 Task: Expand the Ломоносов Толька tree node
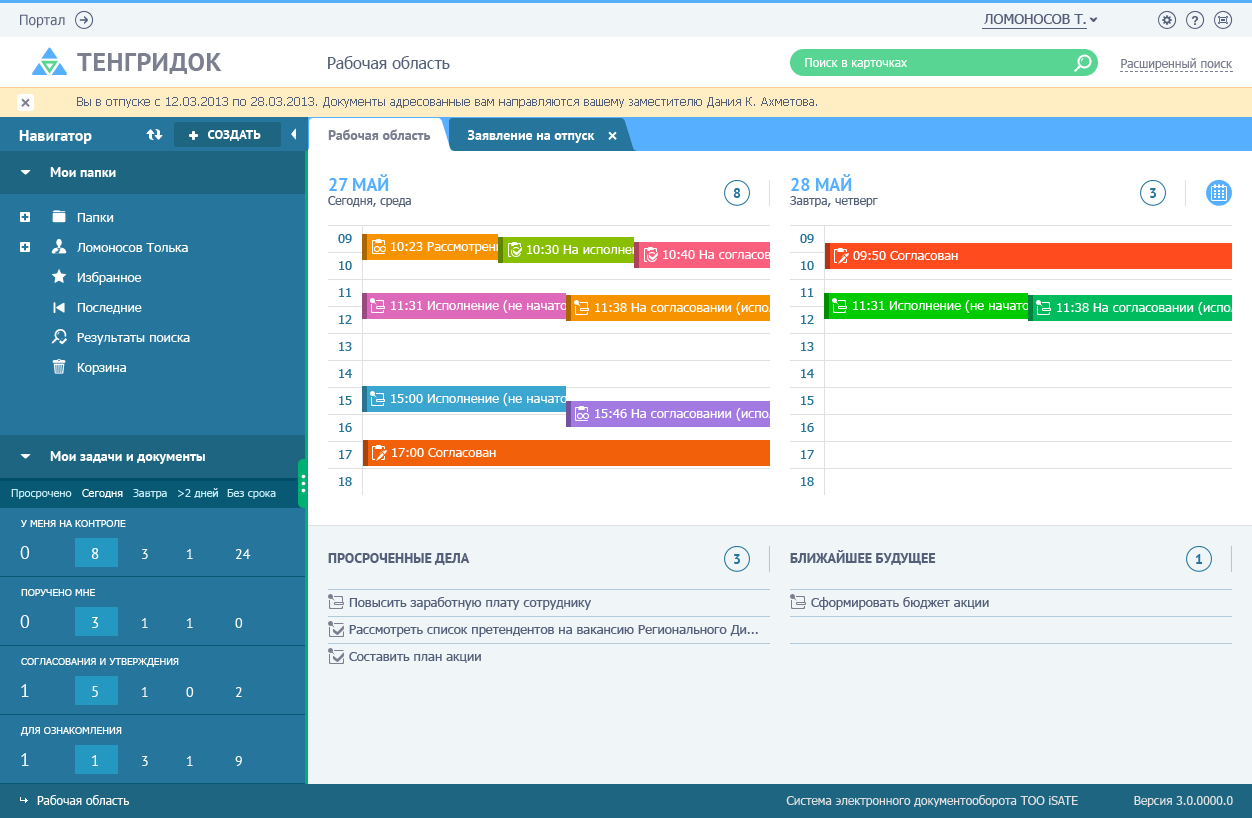[x=25, y=247]
